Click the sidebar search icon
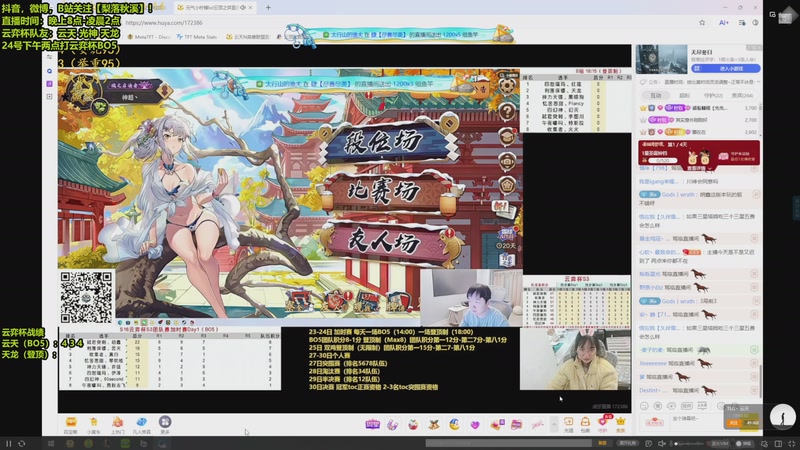The width and height of the screenshot is (800, 450). click(49, 71)
